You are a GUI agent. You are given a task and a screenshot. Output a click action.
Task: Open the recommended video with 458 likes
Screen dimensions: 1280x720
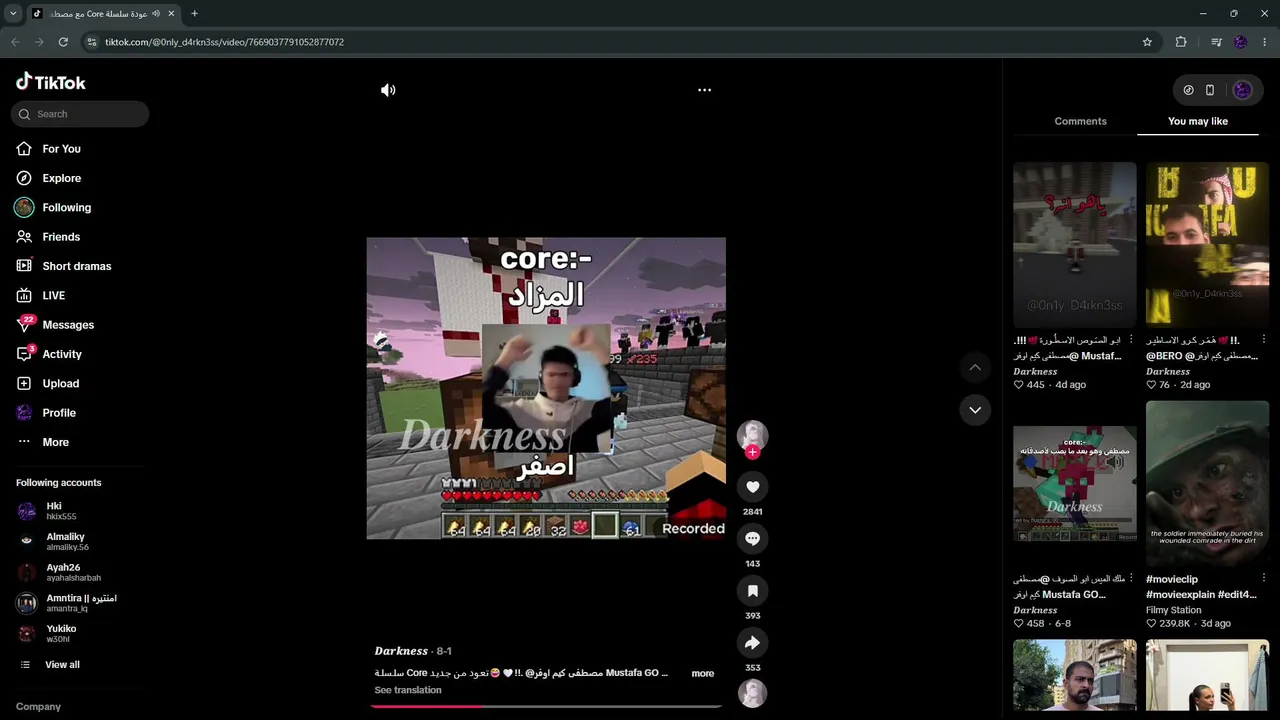click(1075, 484)
